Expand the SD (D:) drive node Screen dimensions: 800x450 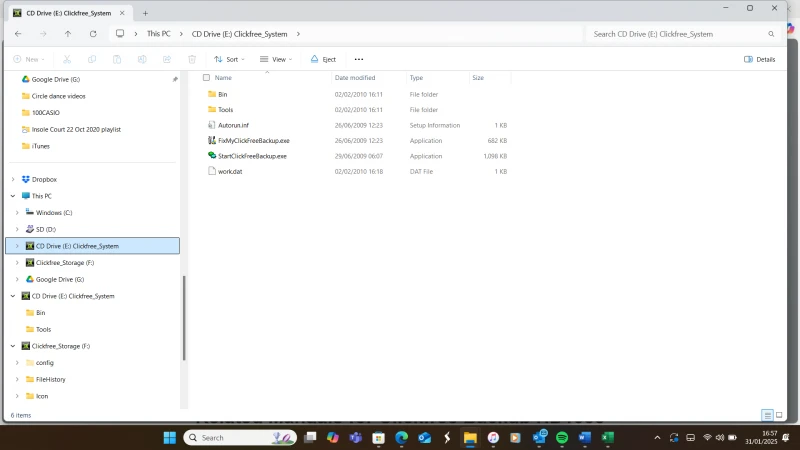tap(17, 229)
